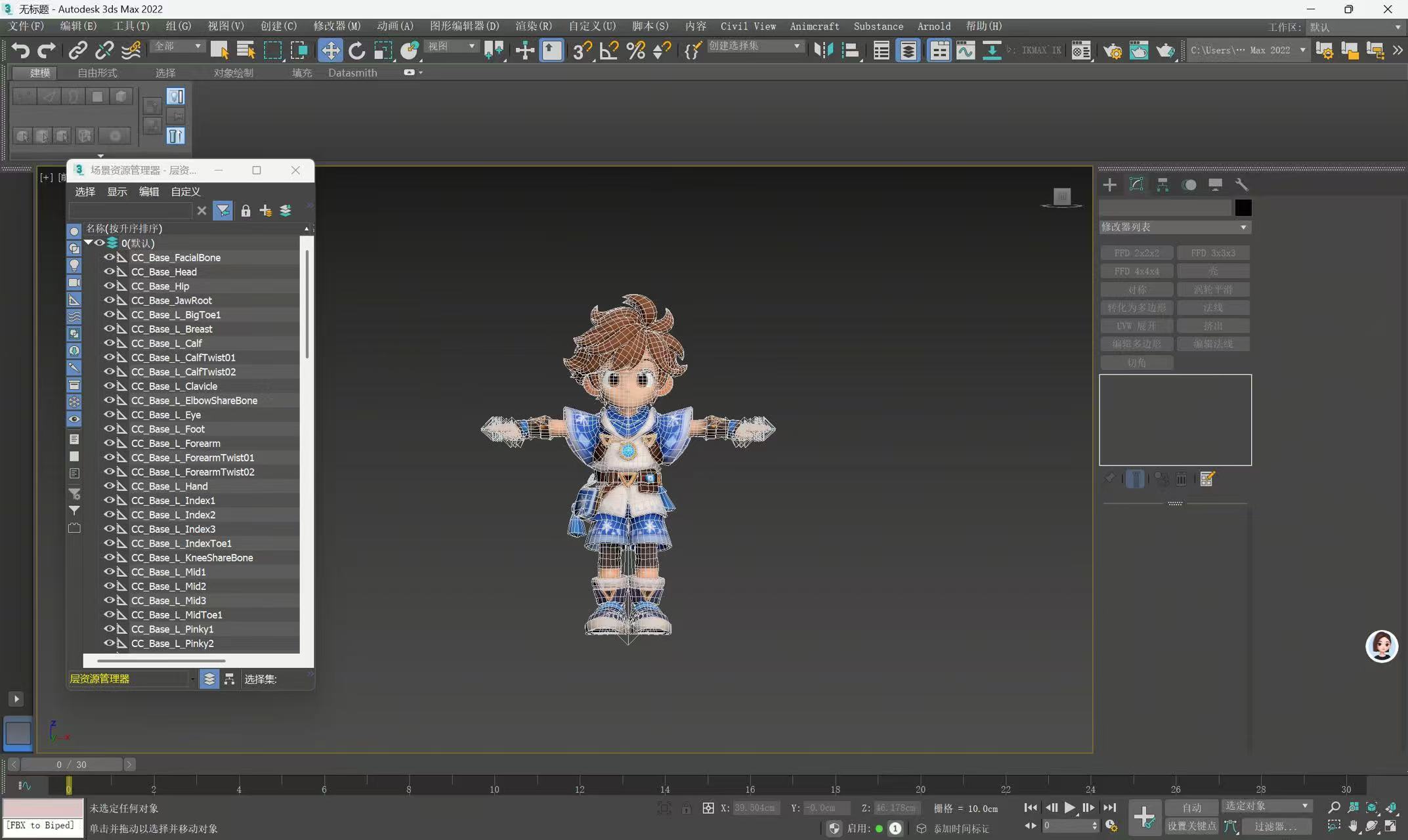
Task: Activate the Select and Link chain icon
Action: [78, 50]
